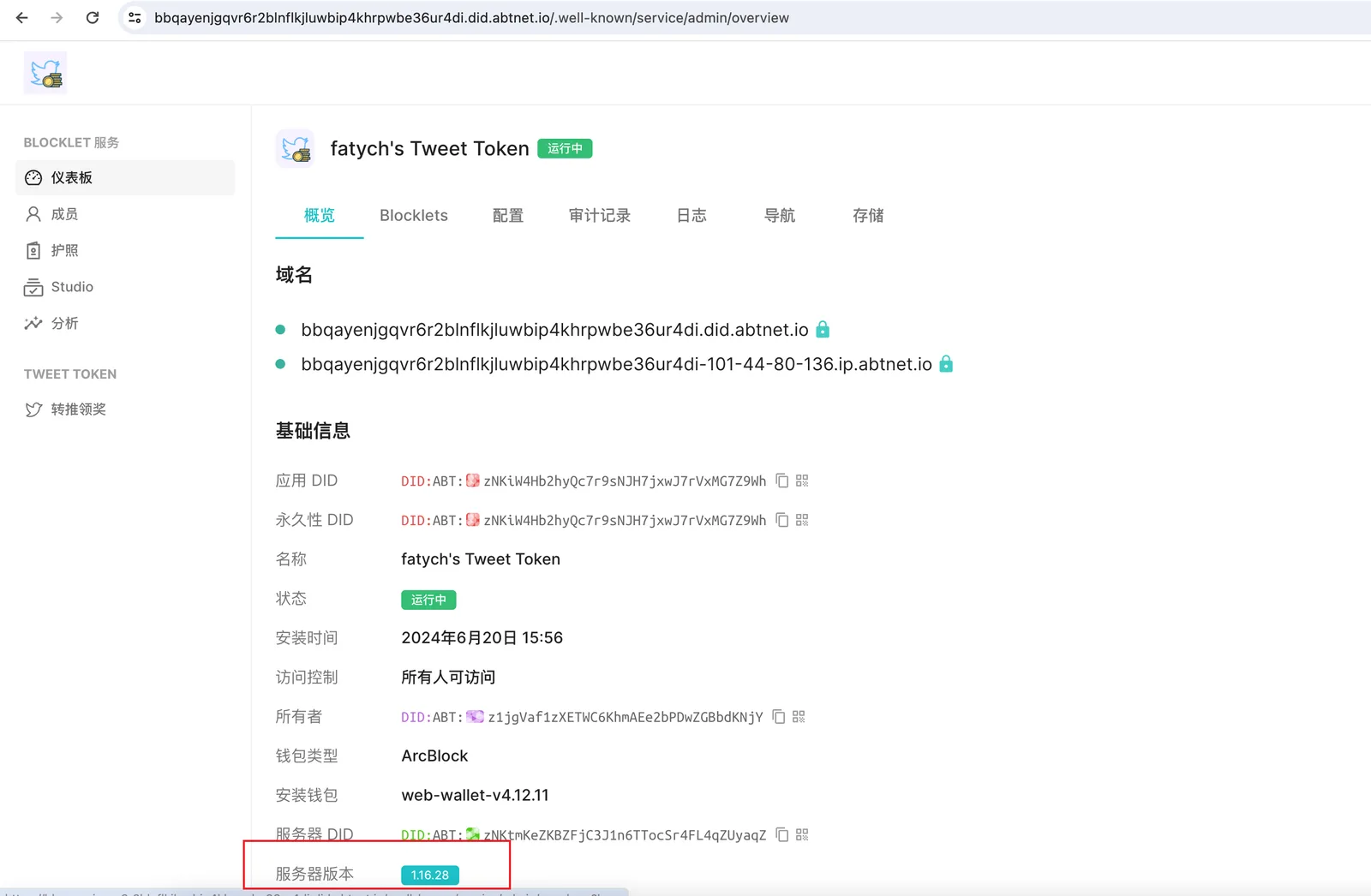Open the 仪表板 dashboard menu item
This screenshot has width=1371, height=896.
[125, 177]
